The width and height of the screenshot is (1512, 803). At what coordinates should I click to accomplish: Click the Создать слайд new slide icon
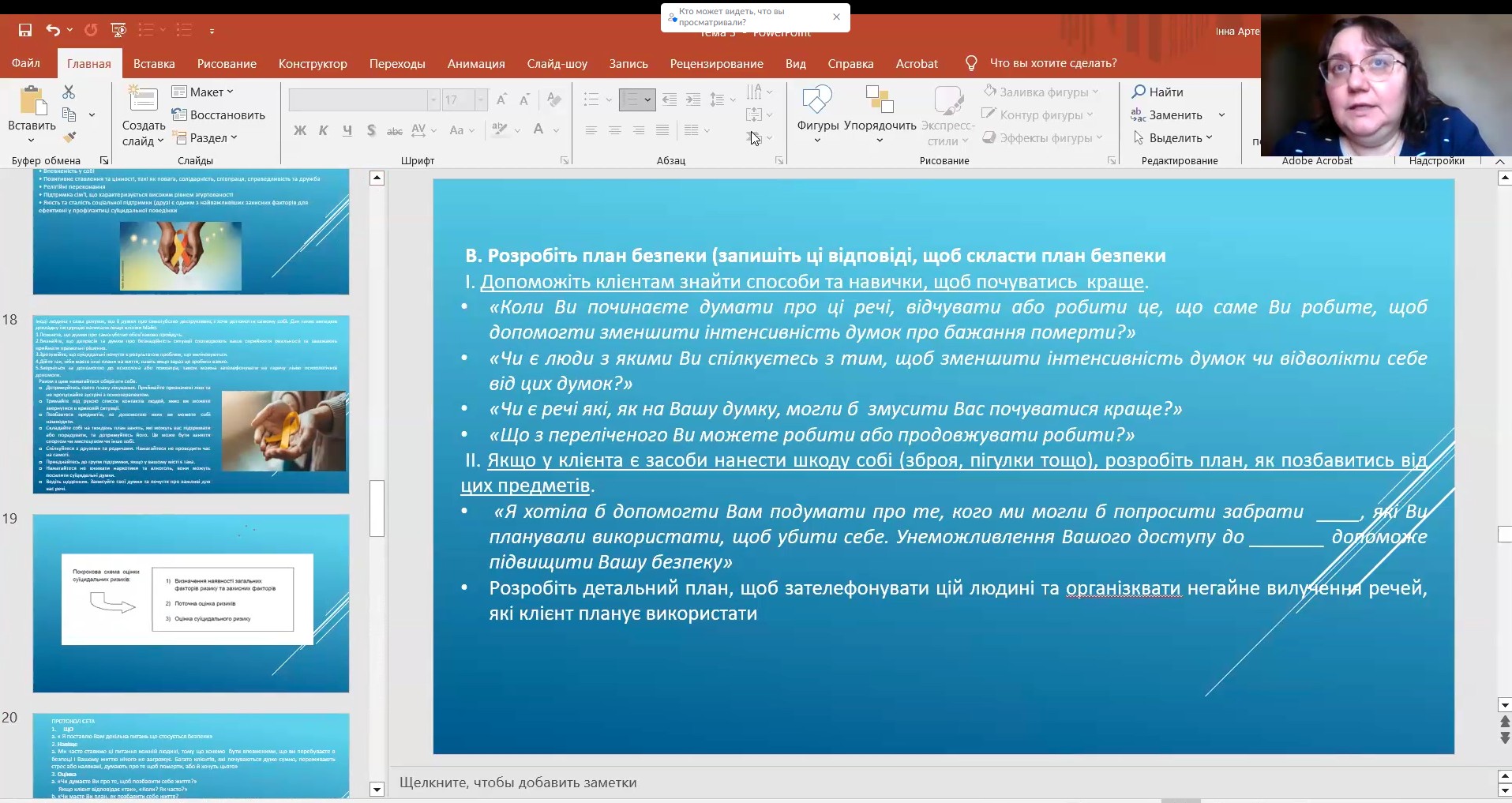point(143,100)
